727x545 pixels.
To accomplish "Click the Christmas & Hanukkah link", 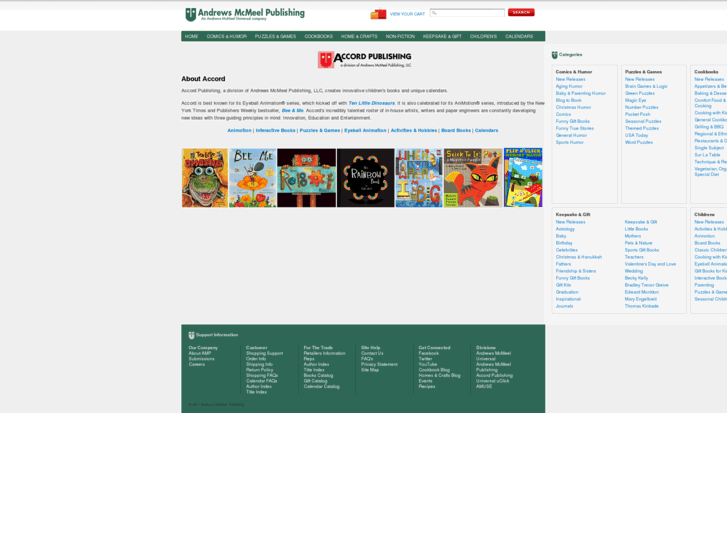I will [x=579, y=257].
